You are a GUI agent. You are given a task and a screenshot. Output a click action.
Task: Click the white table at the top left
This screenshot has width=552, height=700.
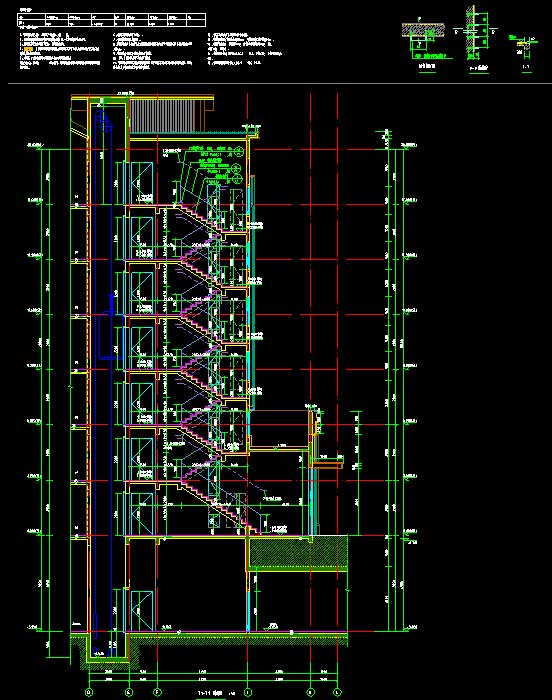[112, 20]
